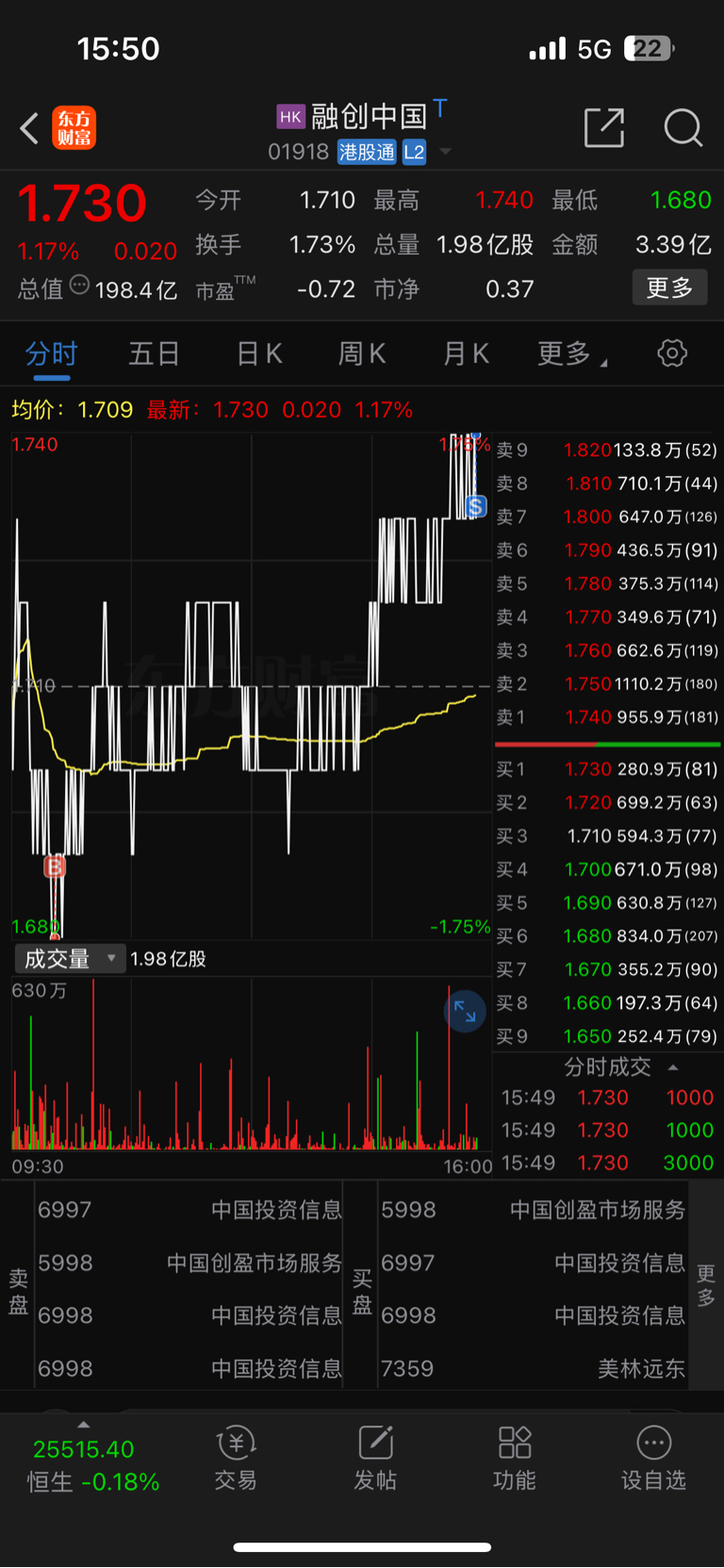This screenshot has height=1568, width=724.
Task: Go back using the left arrow
Action: [29, 128]
